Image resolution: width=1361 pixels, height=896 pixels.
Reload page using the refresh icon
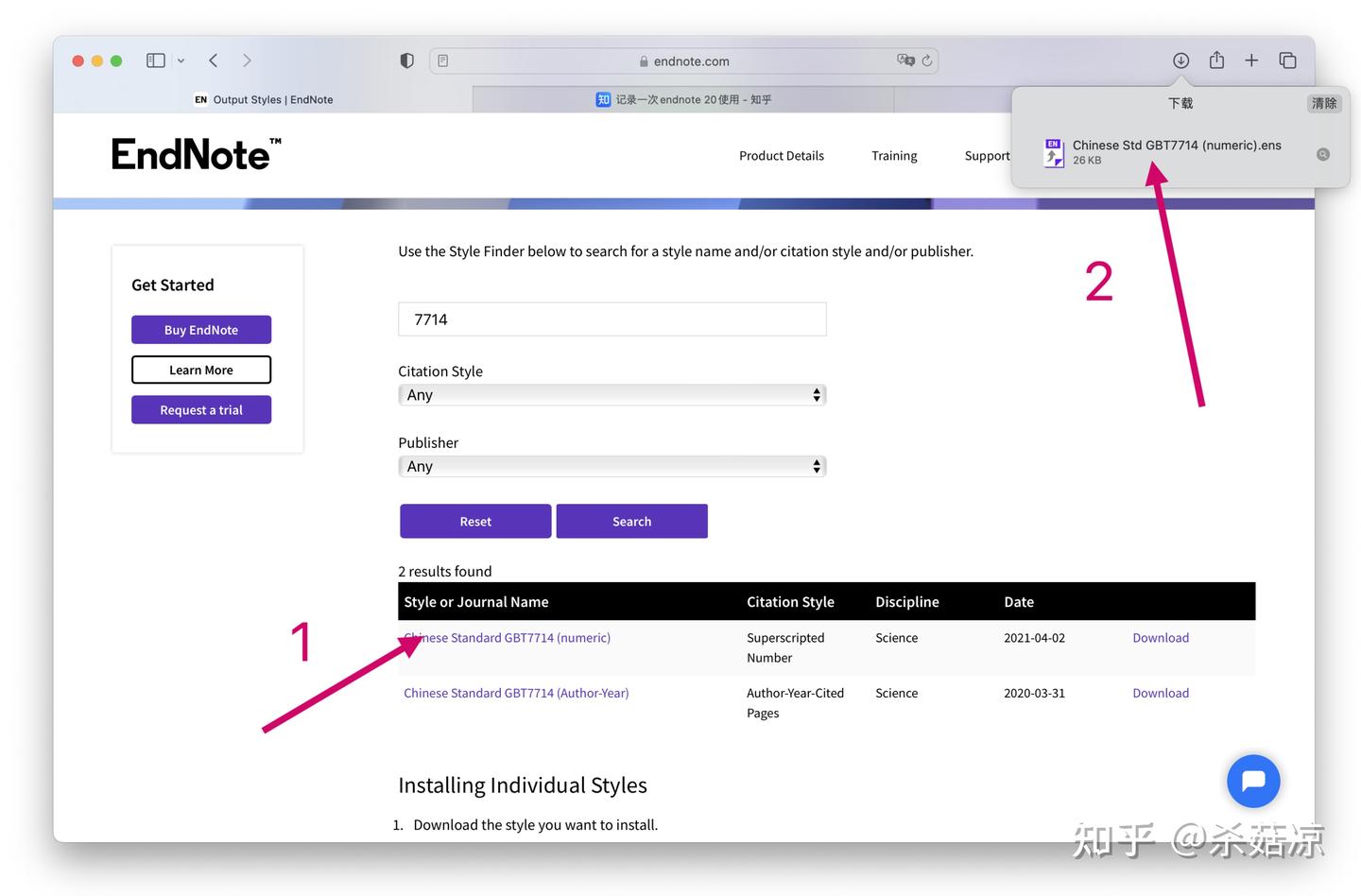click(x=927, y=60)
